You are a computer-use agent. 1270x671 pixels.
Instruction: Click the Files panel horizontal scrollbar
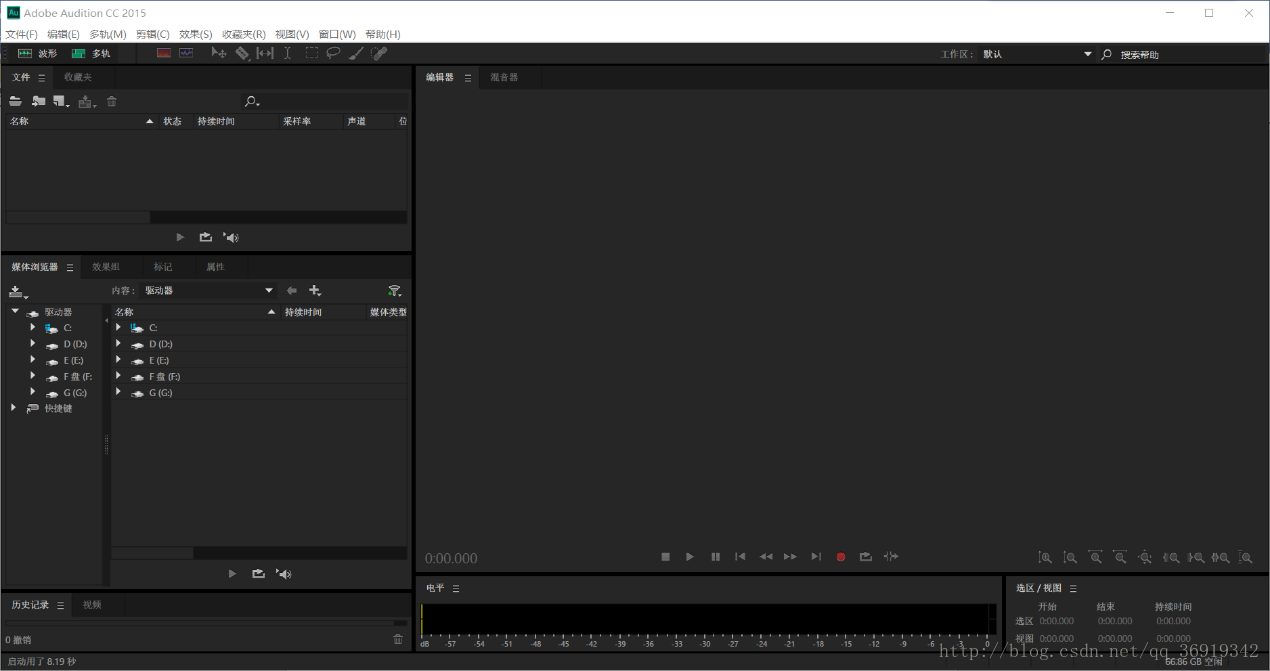pyautogui.click(x=78, y=217)
